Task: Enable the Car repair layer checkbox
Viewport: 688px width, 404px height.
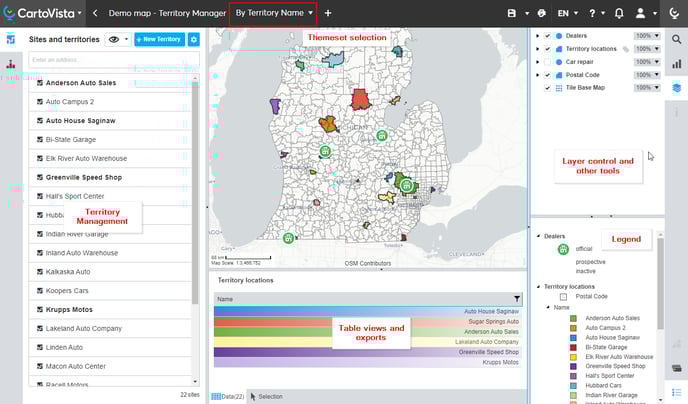Action: pyautogui.click(x=547, y=62)
